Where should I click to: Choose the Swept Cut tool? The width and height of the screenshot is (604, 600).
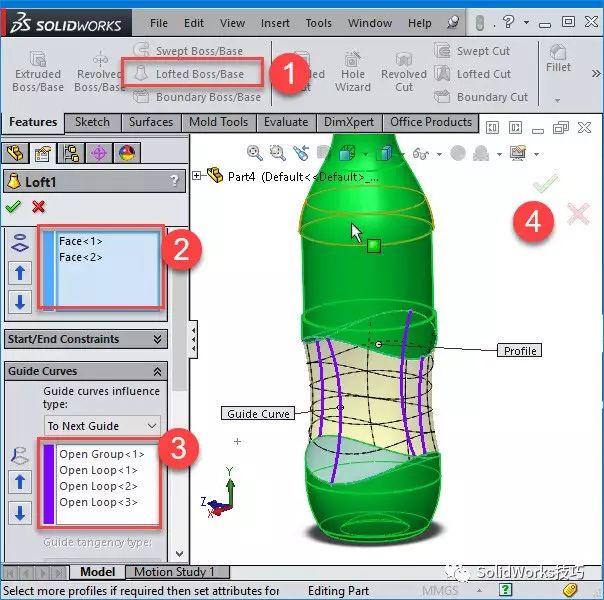472,50
